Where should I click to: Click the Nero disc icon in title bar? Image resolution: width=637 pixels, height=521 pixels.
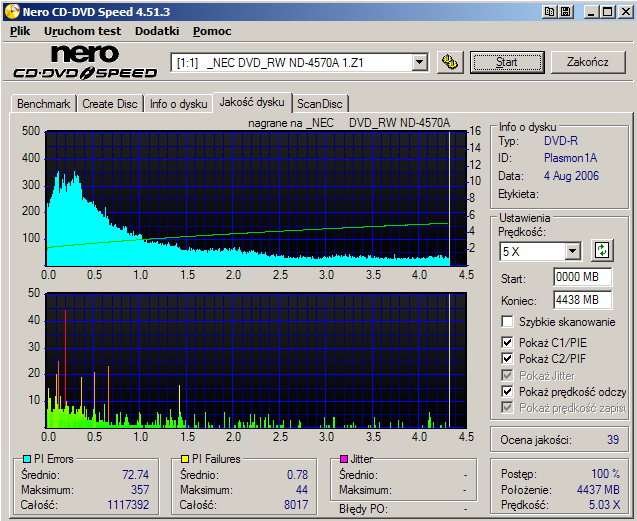click(x=12, y=11)
